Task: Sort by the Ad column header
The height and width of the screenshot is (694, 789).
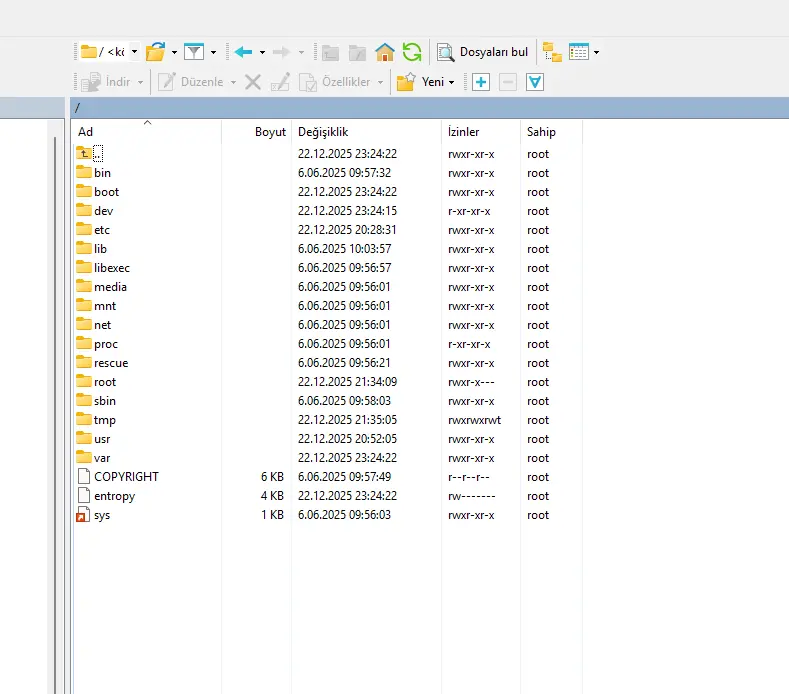Action: [x=86, y=132]
